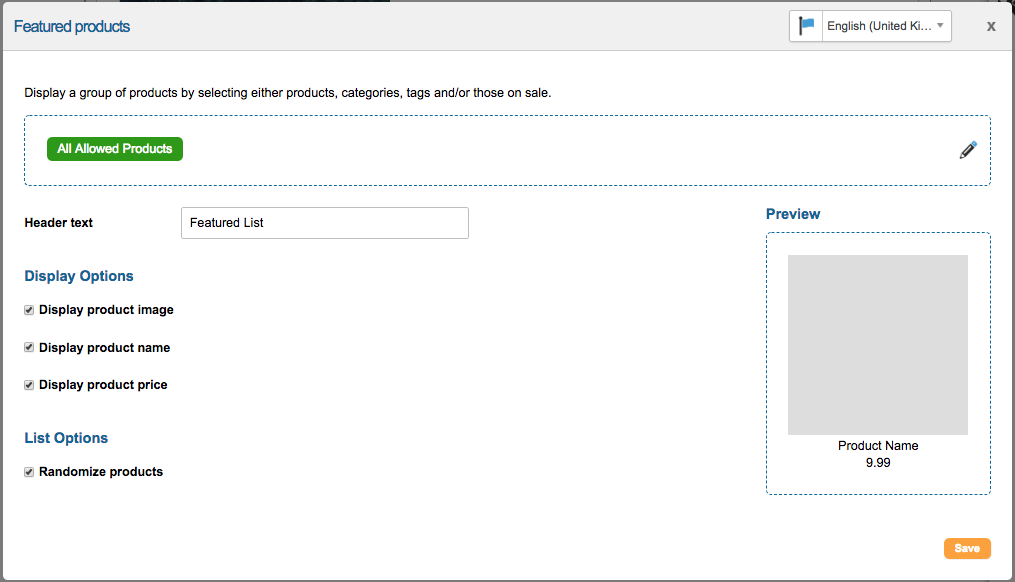This screenshot has width=1015, height=582.
Task: Uncheck Display product image checkbox
Action: pos(30,310)
